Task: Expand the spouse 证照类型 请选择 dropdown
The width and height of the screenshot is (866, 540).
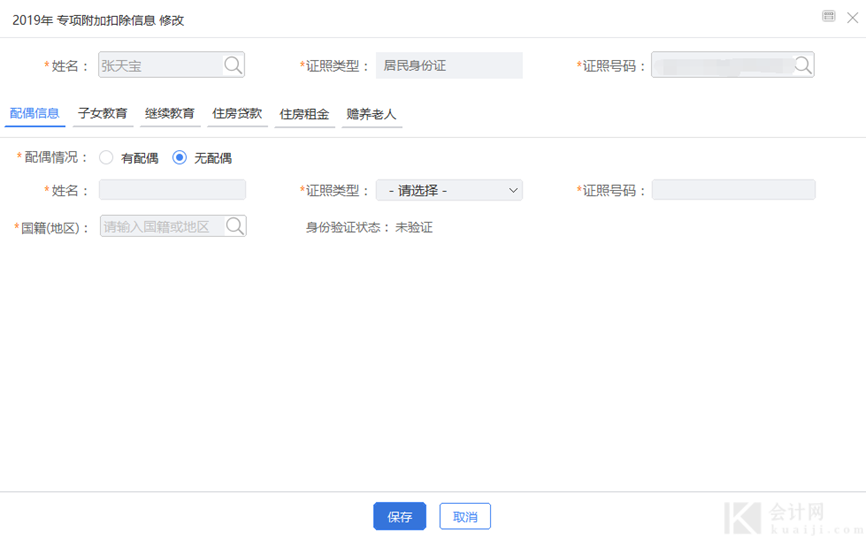Action: pyautogui.click(x=449, y=190)
